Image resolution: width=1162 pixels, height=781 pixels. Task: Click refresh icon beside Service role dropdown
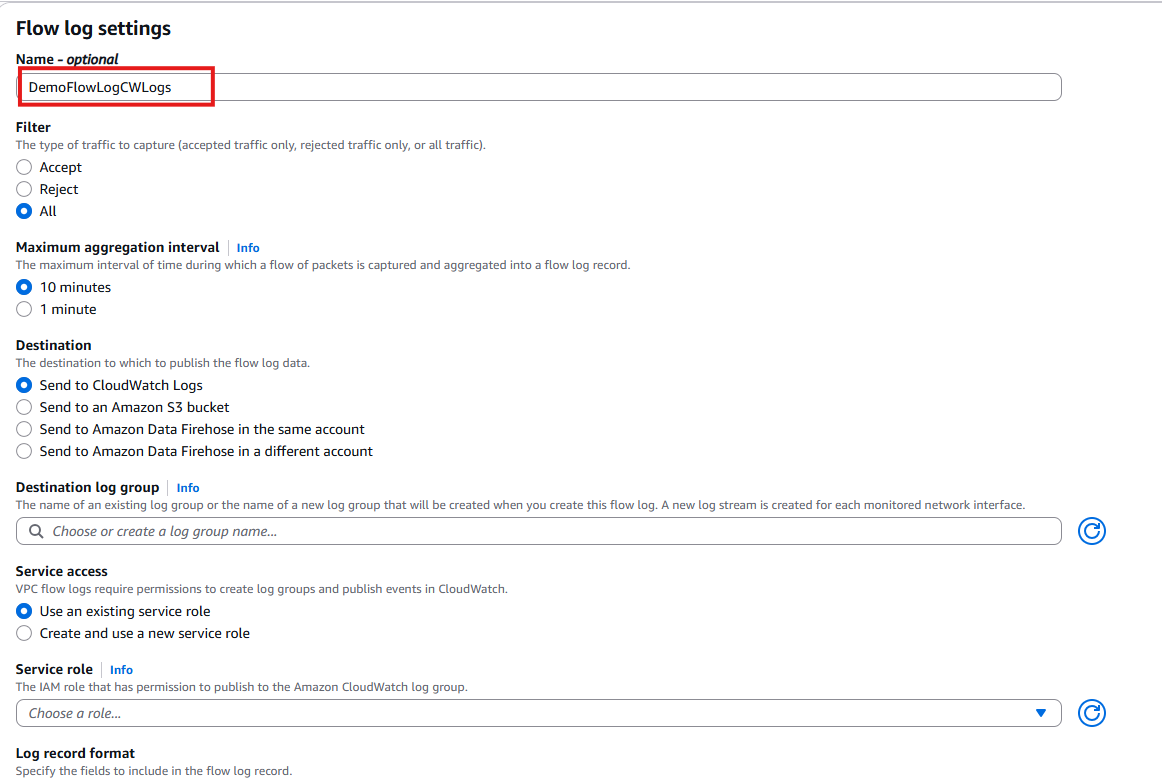click(1091, 713)
